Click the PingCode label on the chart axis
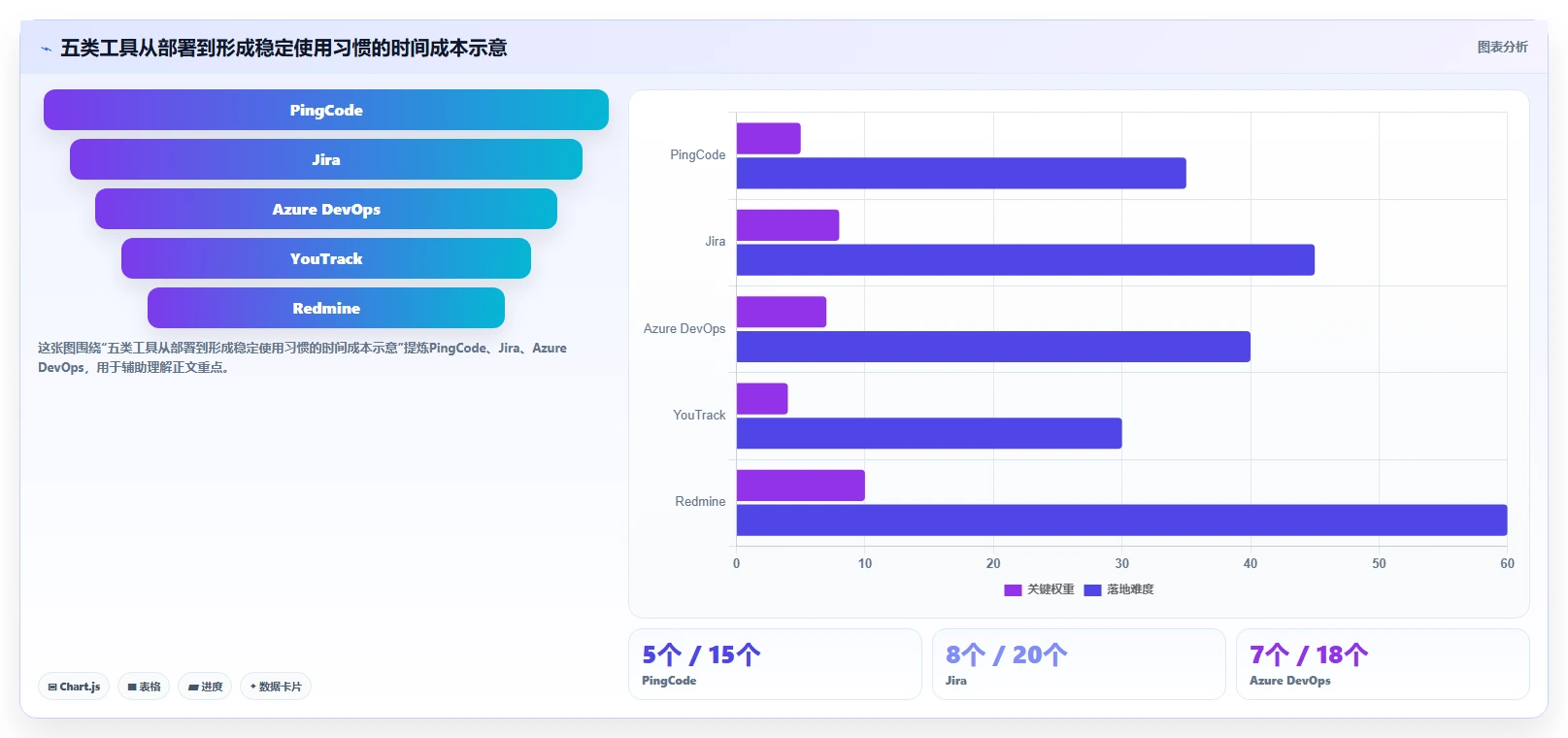Screen dimensions: 1568x738 coord(697,155)
